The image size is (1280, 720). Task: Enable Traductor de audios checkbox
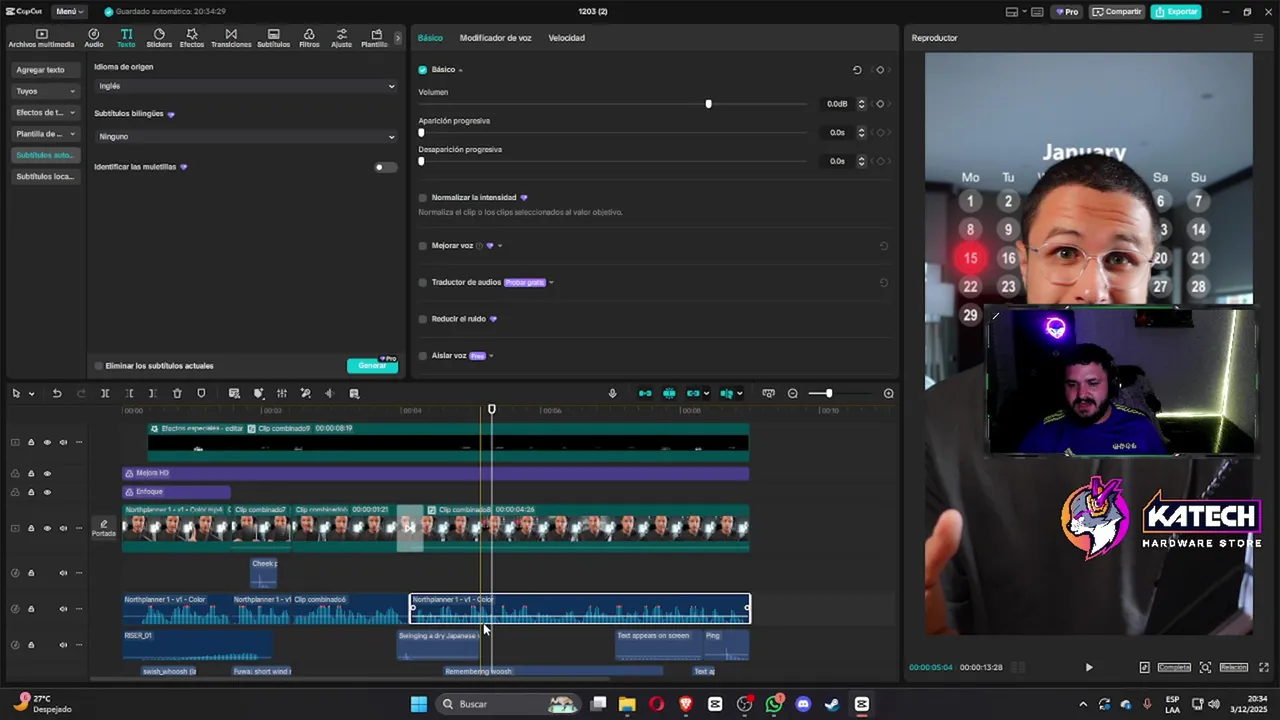[x=422, y=282]
